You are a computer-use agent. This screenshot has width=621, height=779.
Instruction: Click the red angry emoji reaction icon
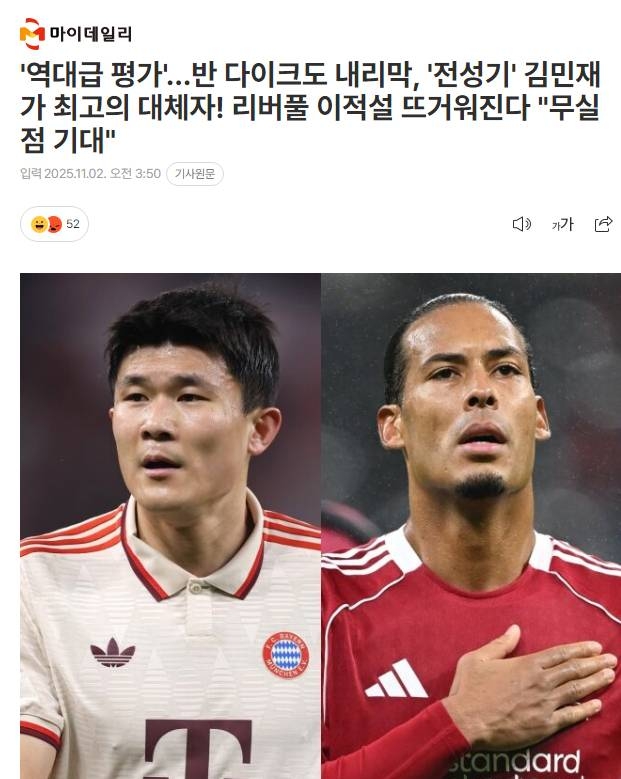click(x=55, y=225)
